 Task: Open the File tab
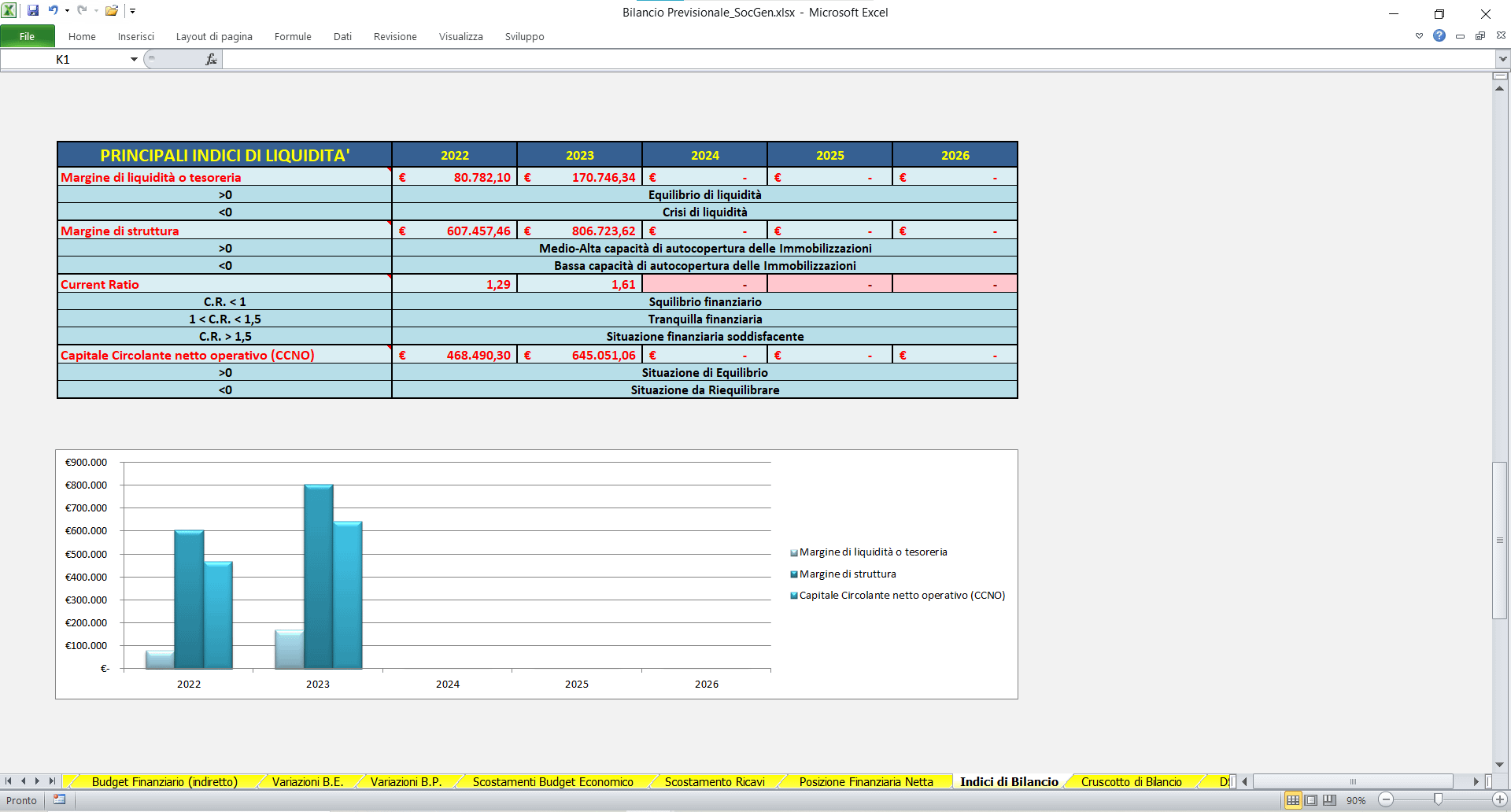pos(28,36)
